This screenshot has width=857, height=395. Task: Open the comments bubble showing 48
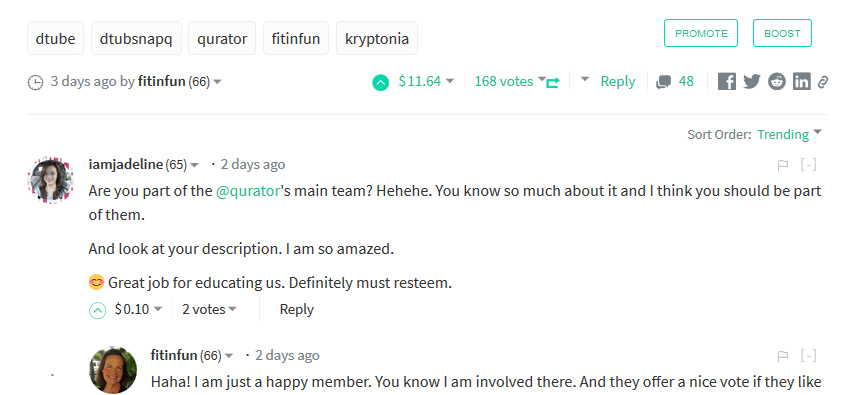pyautogui.click(x=675, y=82)
